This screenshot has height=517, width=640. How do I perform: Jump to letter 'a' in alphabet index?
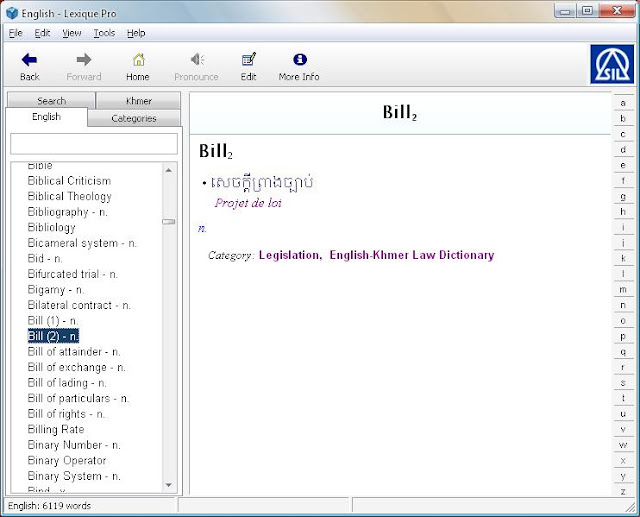pyautogui.click(x=623, y=103)
